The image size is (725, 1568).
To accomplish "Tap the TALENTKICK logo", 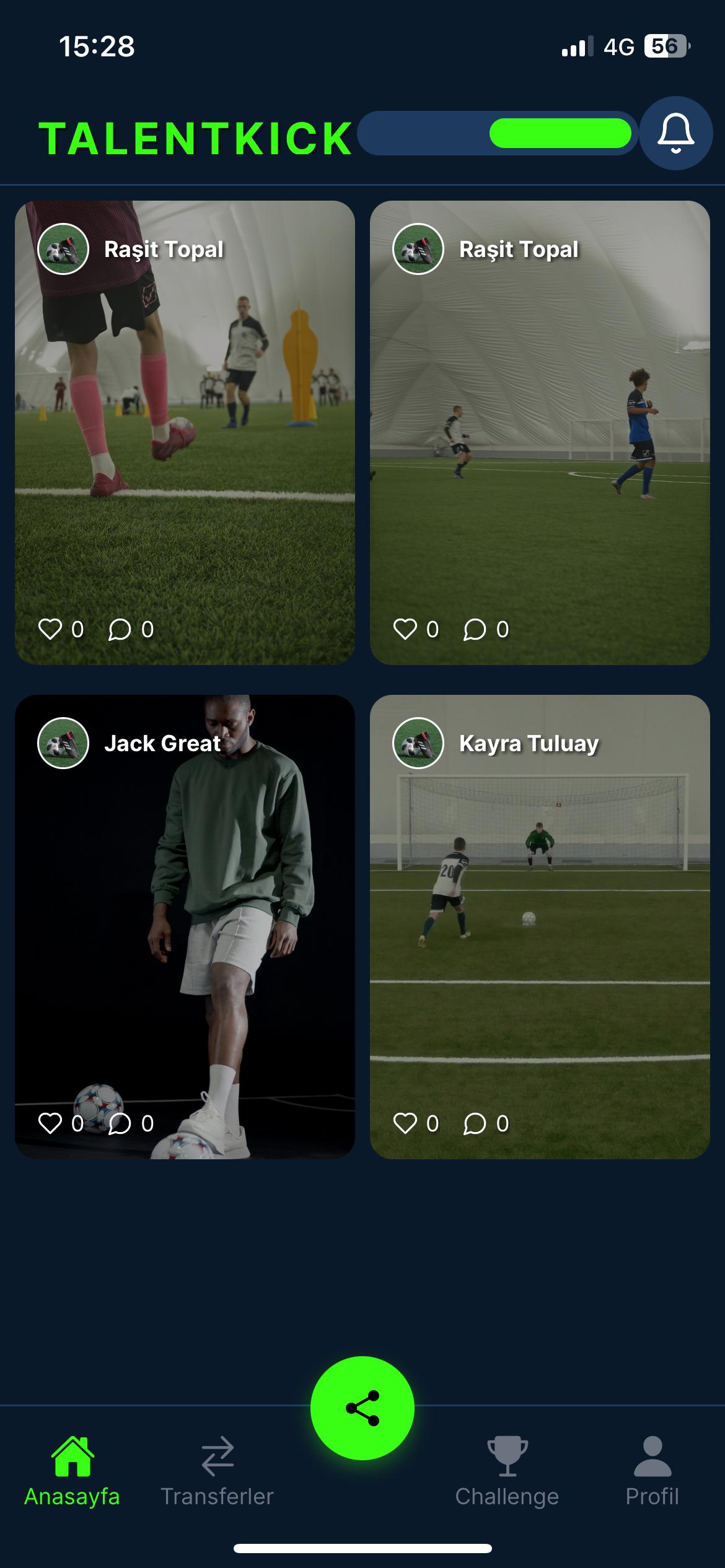I will pos(196,137).
